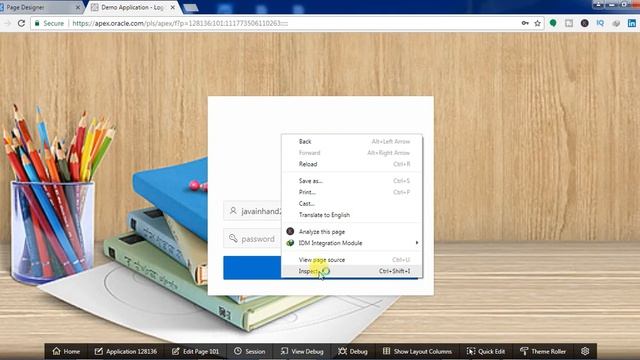Open developer toolbar settings gear
The width and height of the screenshot is (640, 360).
point(585,351)
